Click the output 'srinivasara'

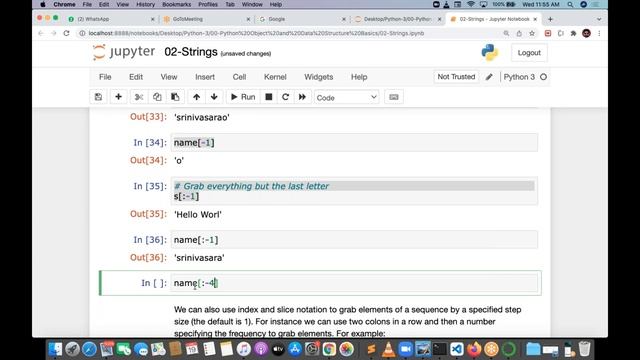click(x=199, y=258)
